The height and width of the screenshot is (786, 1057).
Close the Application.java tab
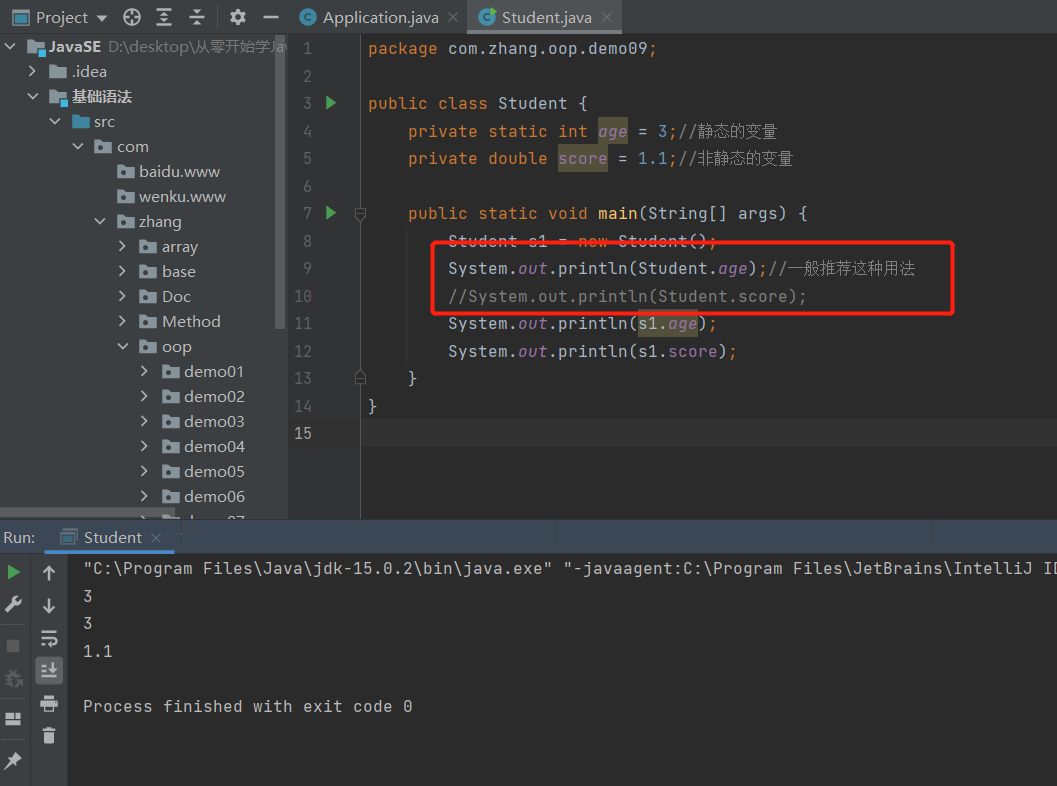coord(453,17)
